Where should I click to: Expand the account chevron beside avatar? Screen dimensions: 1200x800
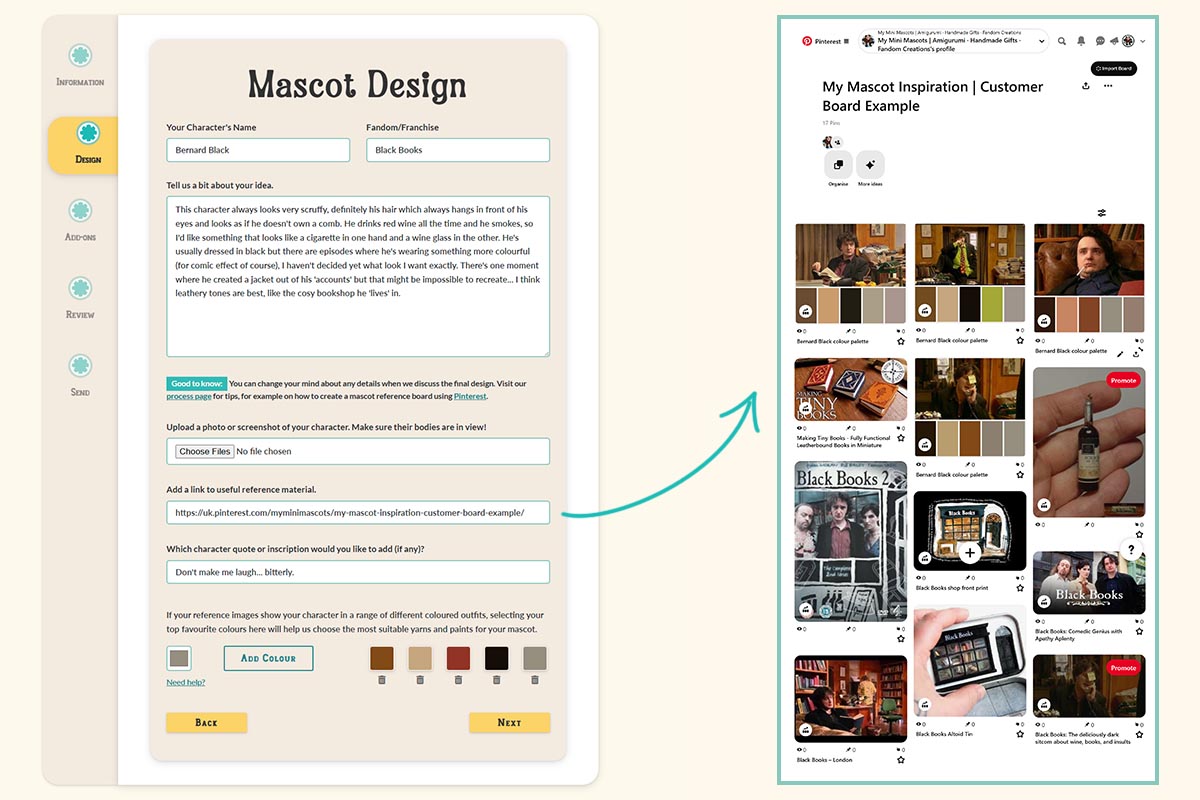pyautogui.click(x=1143, y=41)
